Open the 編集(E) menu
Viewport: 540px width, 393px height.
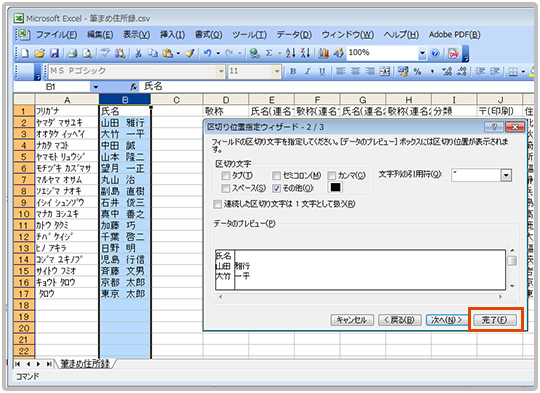coord(100,35)
